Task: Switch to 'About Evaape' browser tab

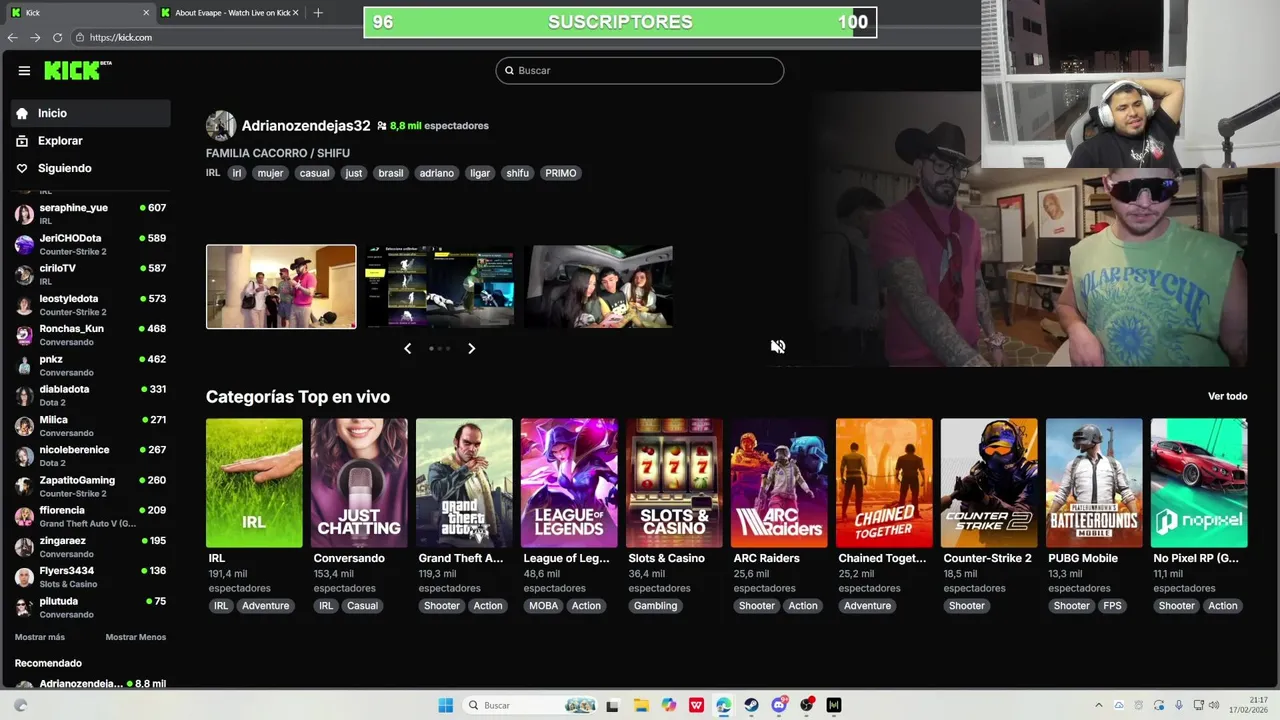Action: (x=229, y=13)
